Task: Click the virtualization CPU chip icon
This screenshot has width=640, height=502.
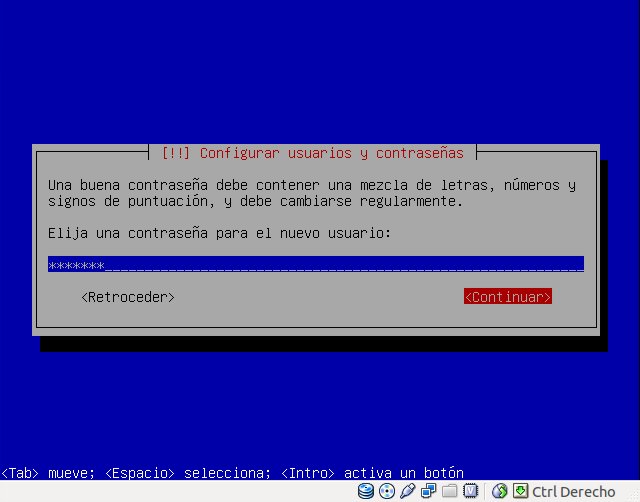Action: 470,491
